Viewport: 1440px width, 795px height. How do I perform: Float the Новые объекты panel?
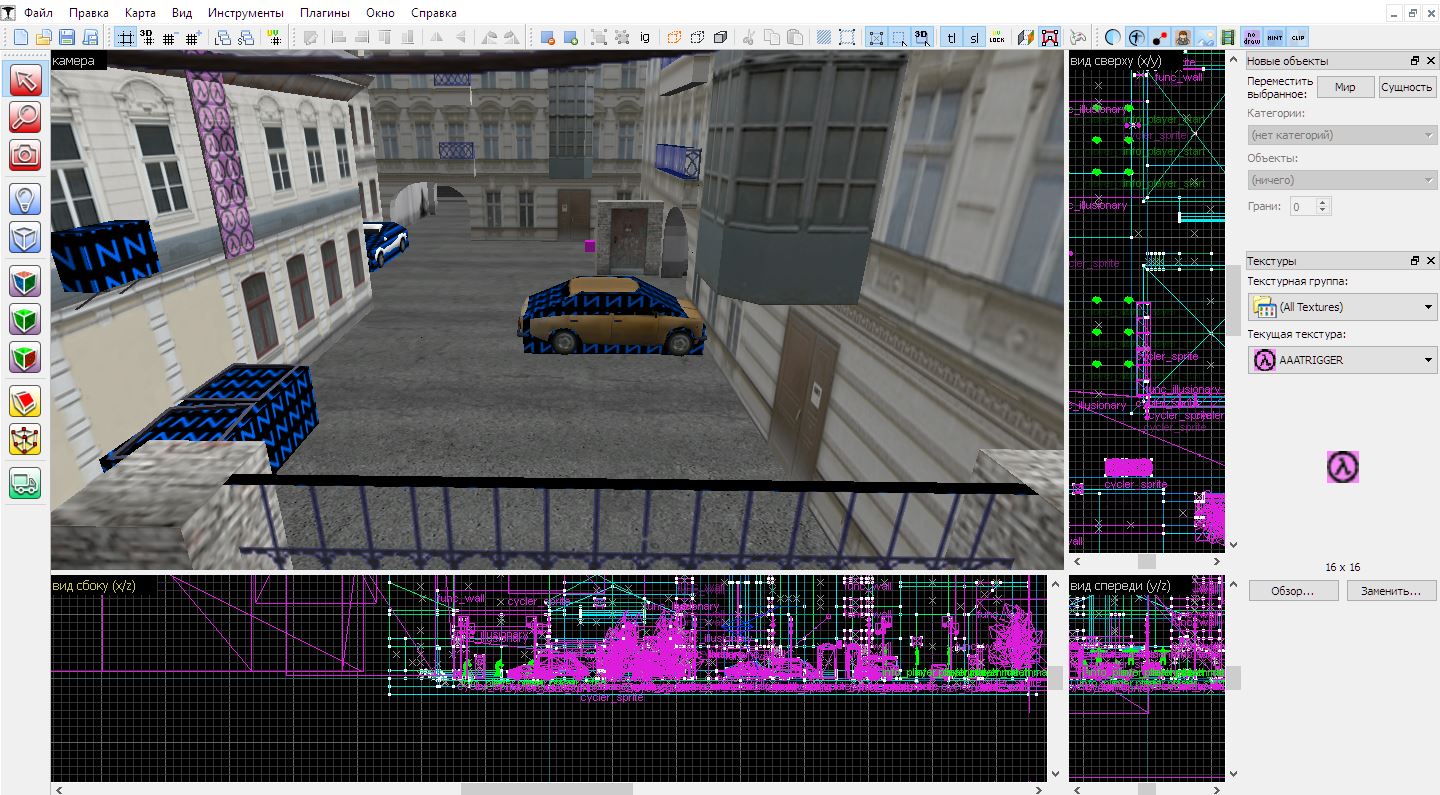click(x=1415, y=61)
